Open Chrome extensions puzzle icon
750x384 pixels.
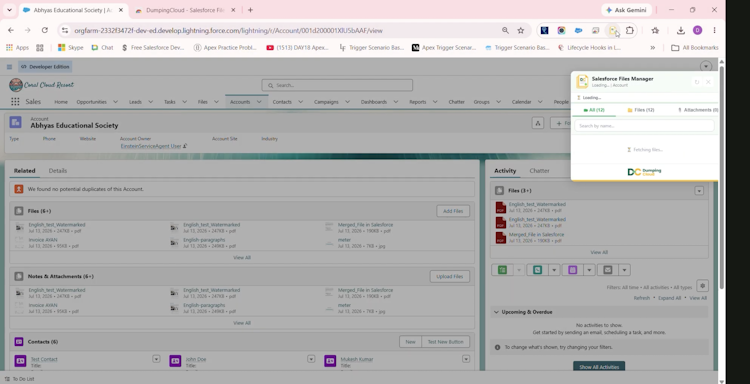(630, 31)
